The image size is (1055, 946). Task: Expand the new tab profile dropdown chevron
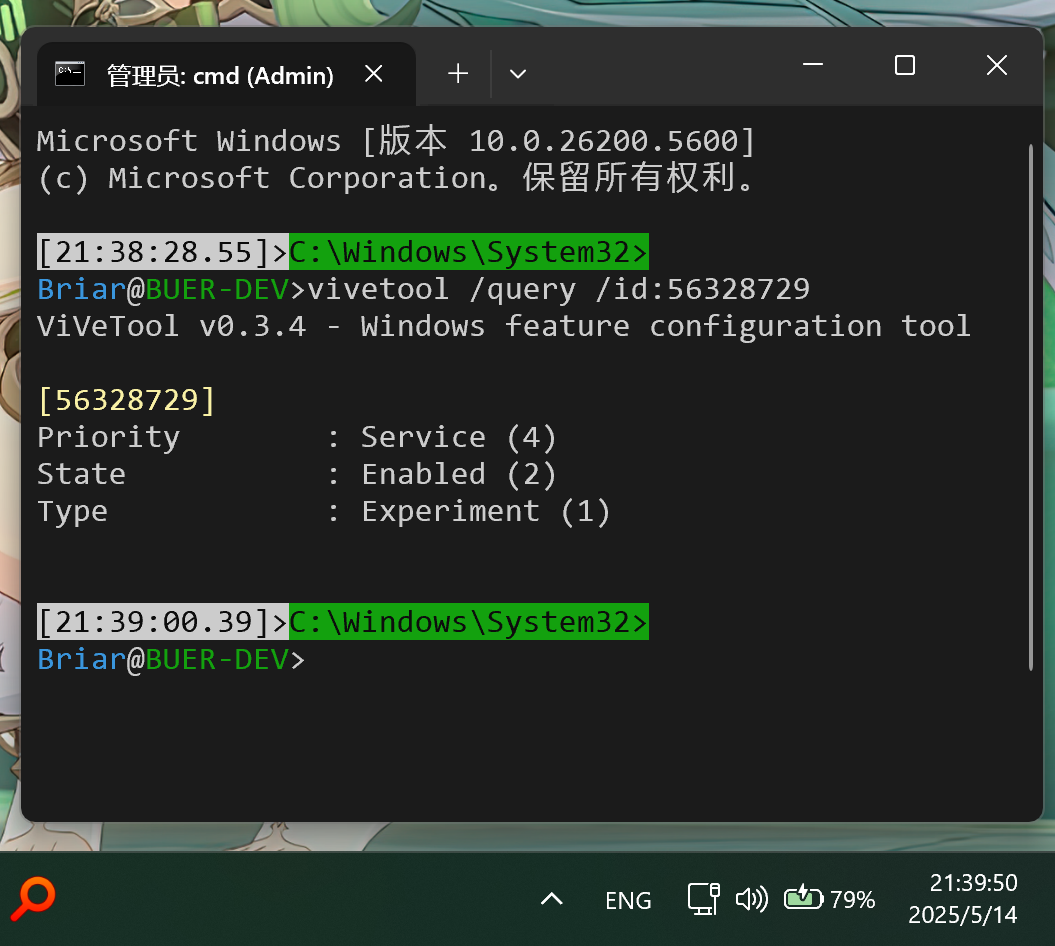coord(517,74)
